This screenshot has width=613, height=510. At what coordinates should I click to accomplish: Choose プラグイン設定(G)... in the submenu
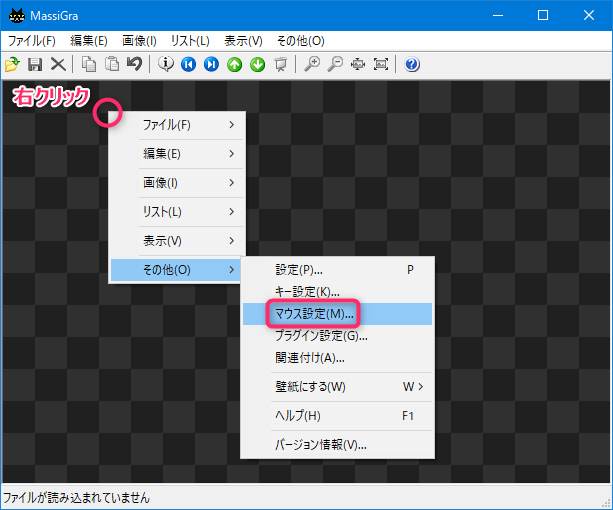(x=337, y=336)
